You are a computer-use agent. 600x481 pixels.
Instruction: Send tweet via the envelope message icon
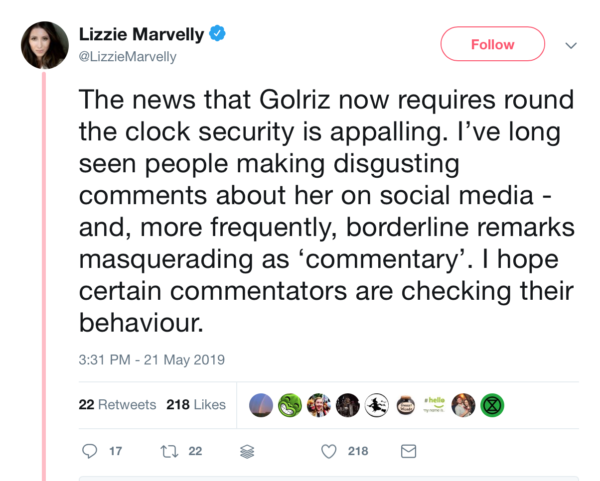point(408,452)
